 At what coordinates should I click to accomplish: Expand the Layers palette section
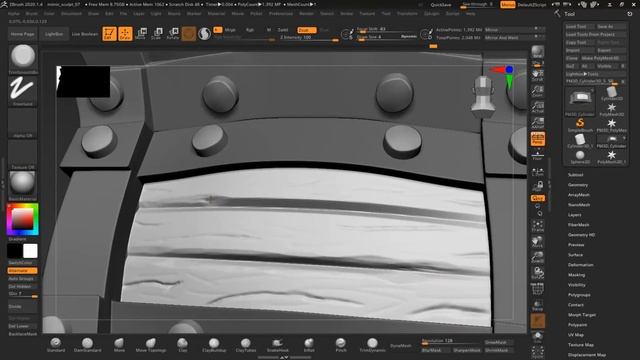coord(574,215)
